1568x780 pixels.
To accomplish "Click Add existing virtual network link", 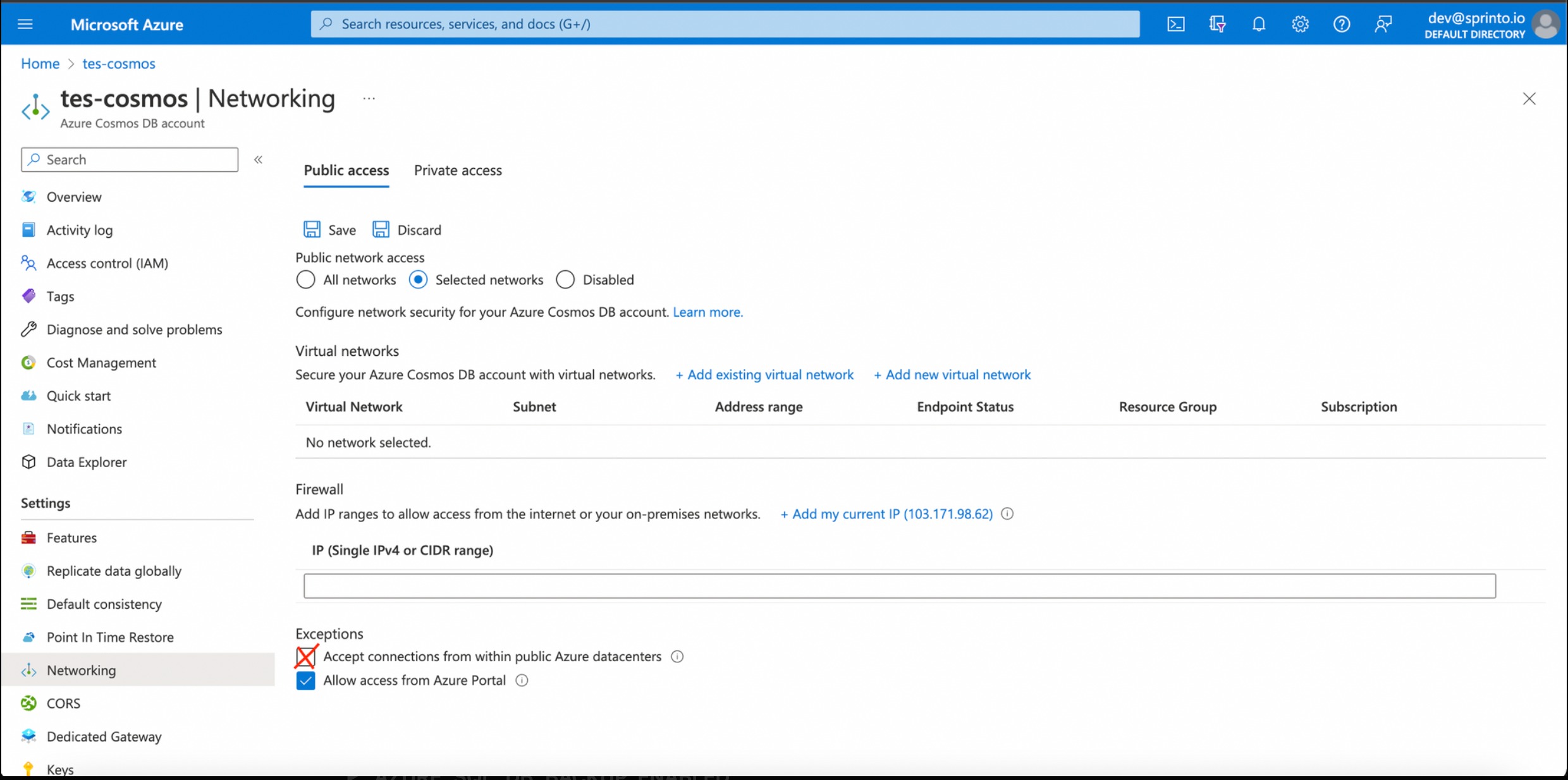I will (764, 375).
